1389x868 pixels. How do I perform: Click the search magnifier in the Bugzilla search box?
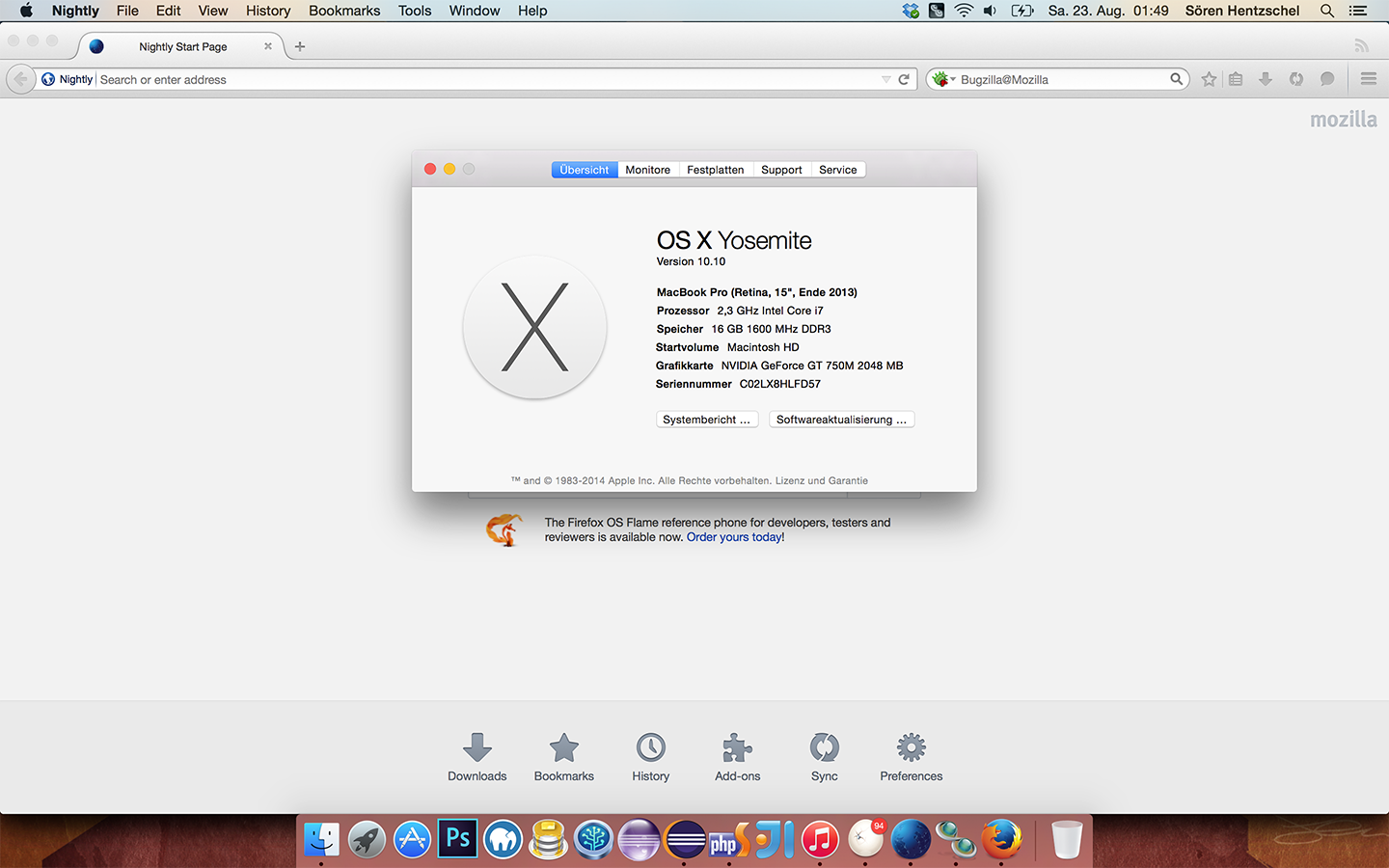point(1176,79)
